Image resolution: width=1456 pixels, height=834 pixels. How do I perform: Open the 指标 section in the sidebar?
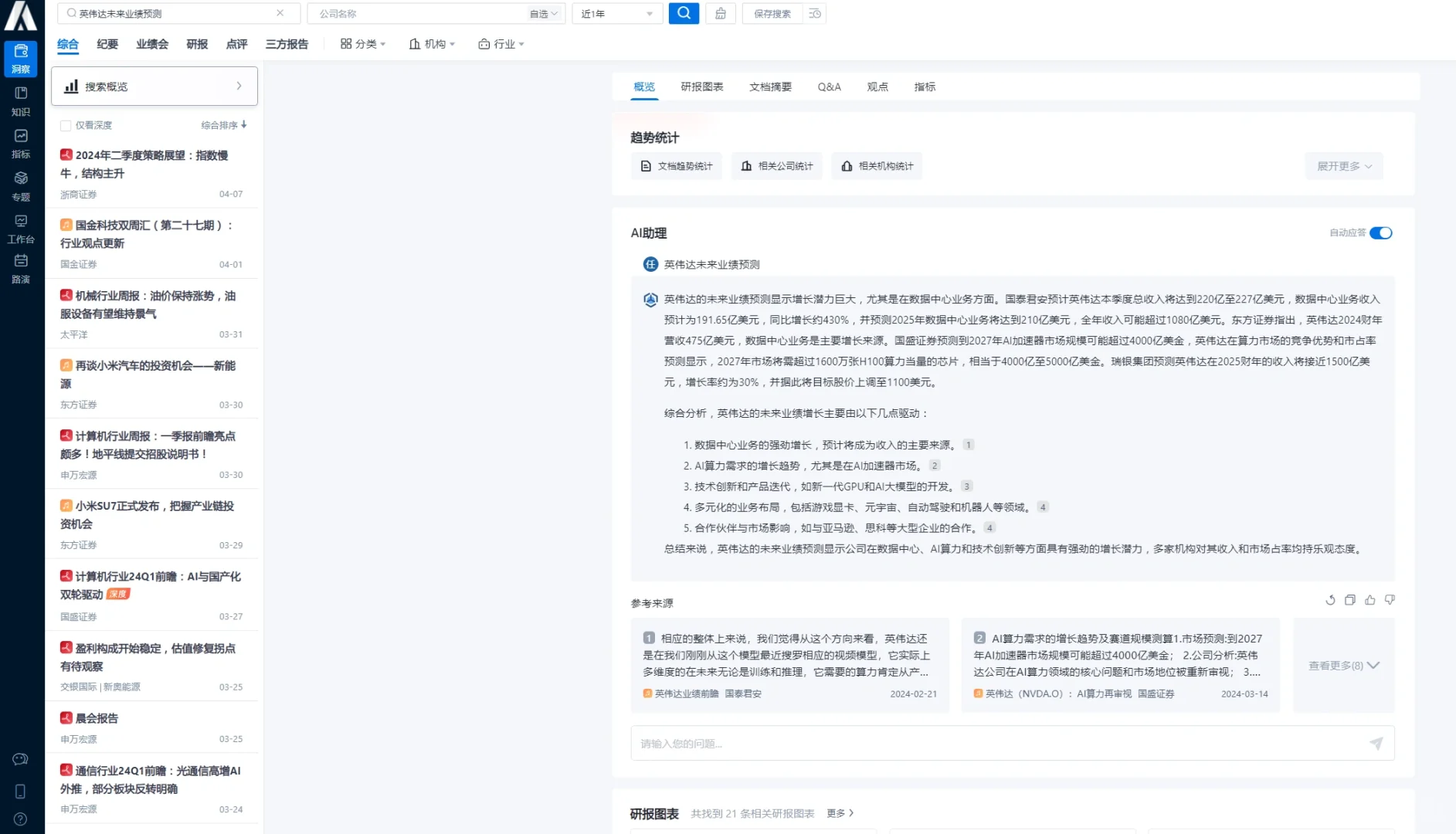21,144
